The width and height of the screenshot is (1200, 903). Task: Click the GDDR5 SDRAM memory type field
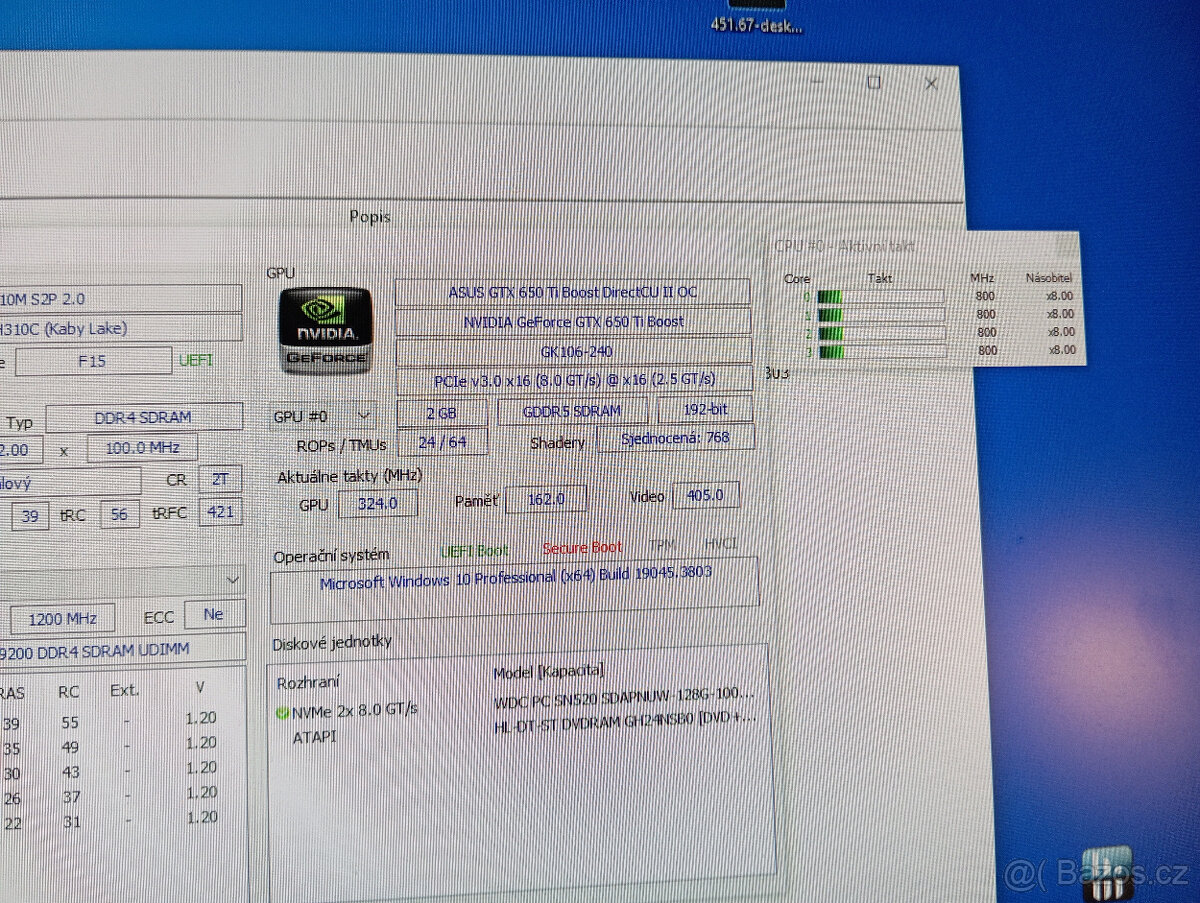(572, 411)
